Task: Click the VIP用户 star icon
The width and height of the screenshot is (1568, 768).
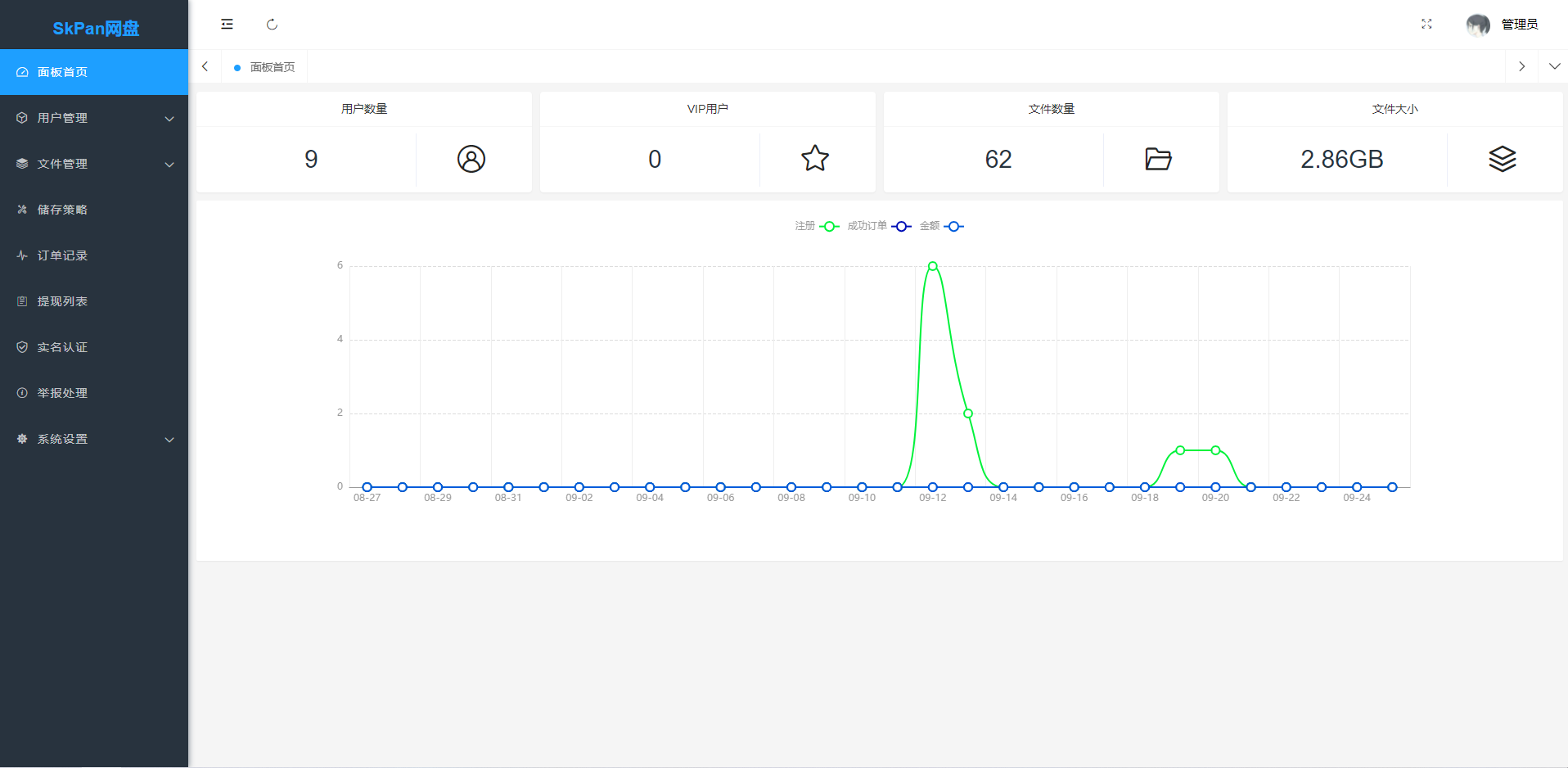Action: pos(815,159)
